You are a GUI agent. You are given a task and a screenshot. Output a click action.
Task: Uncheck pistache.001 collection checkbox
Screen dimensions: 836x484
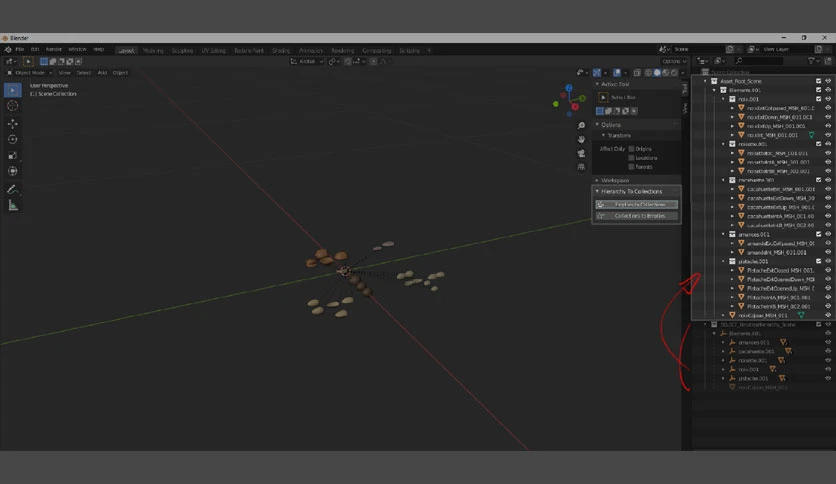(x=818, y=261)
